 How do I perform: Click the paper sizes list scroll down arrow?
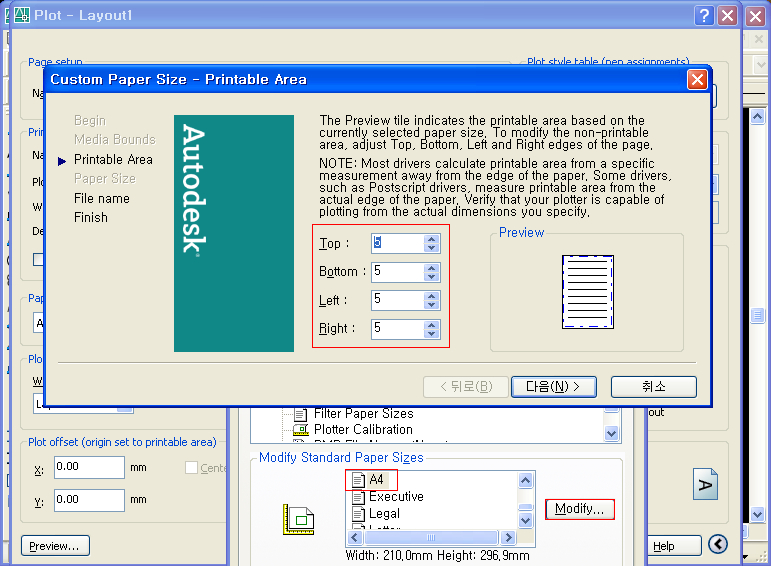pyautogui.click(x=526, y=520)
